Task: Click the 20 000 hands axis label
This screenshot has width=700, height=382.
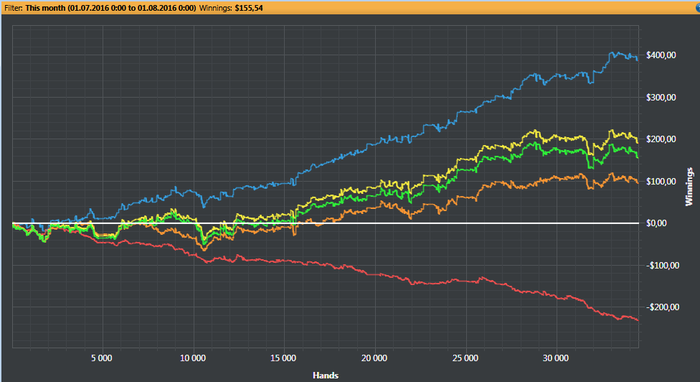Action: coord(374,358)
